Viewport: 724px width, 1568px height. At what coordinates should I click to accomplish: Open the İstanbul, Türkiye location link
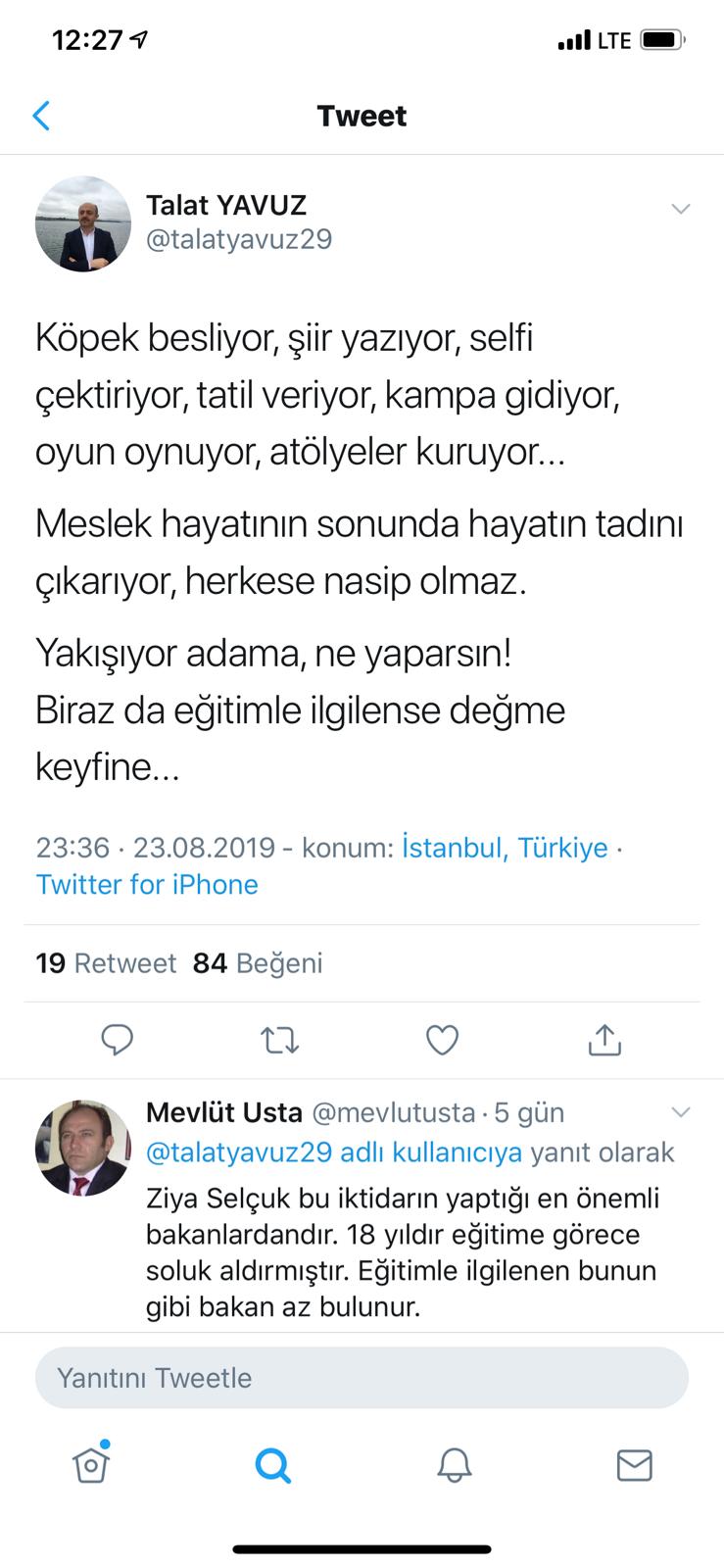point(504,848)
